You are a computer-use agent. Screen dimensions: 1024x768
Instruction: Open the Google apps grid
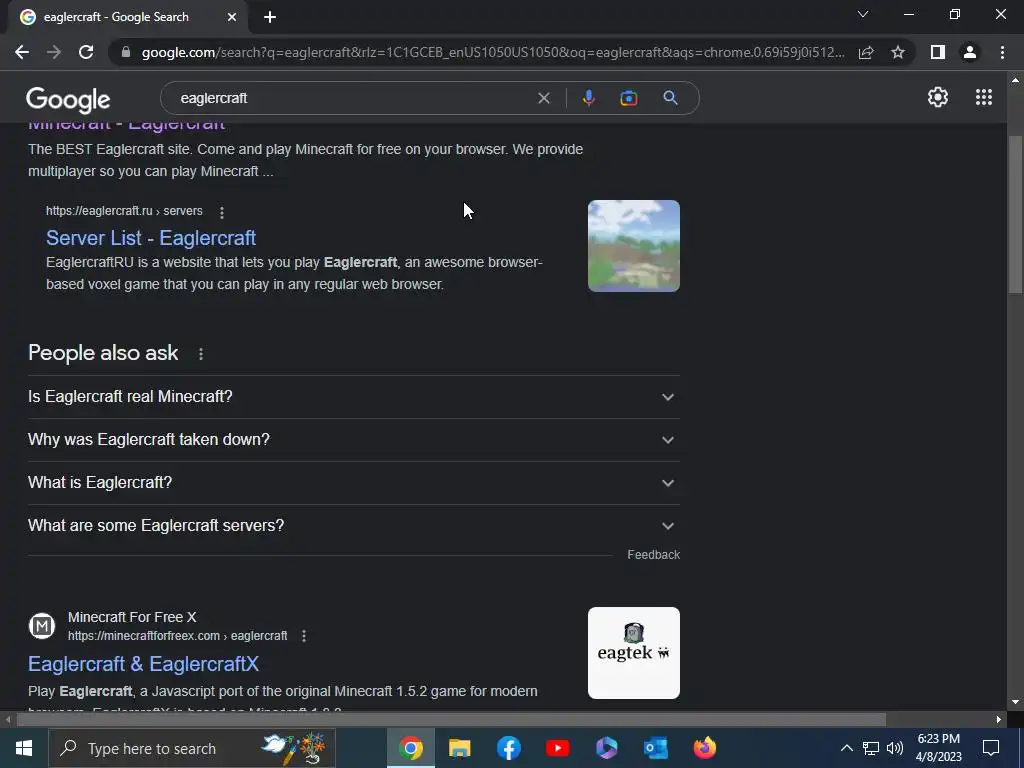tap(984, 97)
